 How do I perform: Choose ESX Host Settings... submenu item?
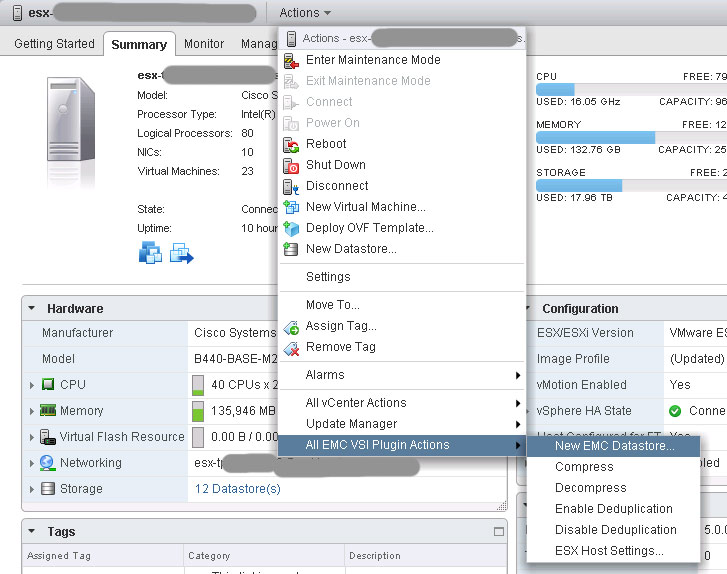[613, 551]
